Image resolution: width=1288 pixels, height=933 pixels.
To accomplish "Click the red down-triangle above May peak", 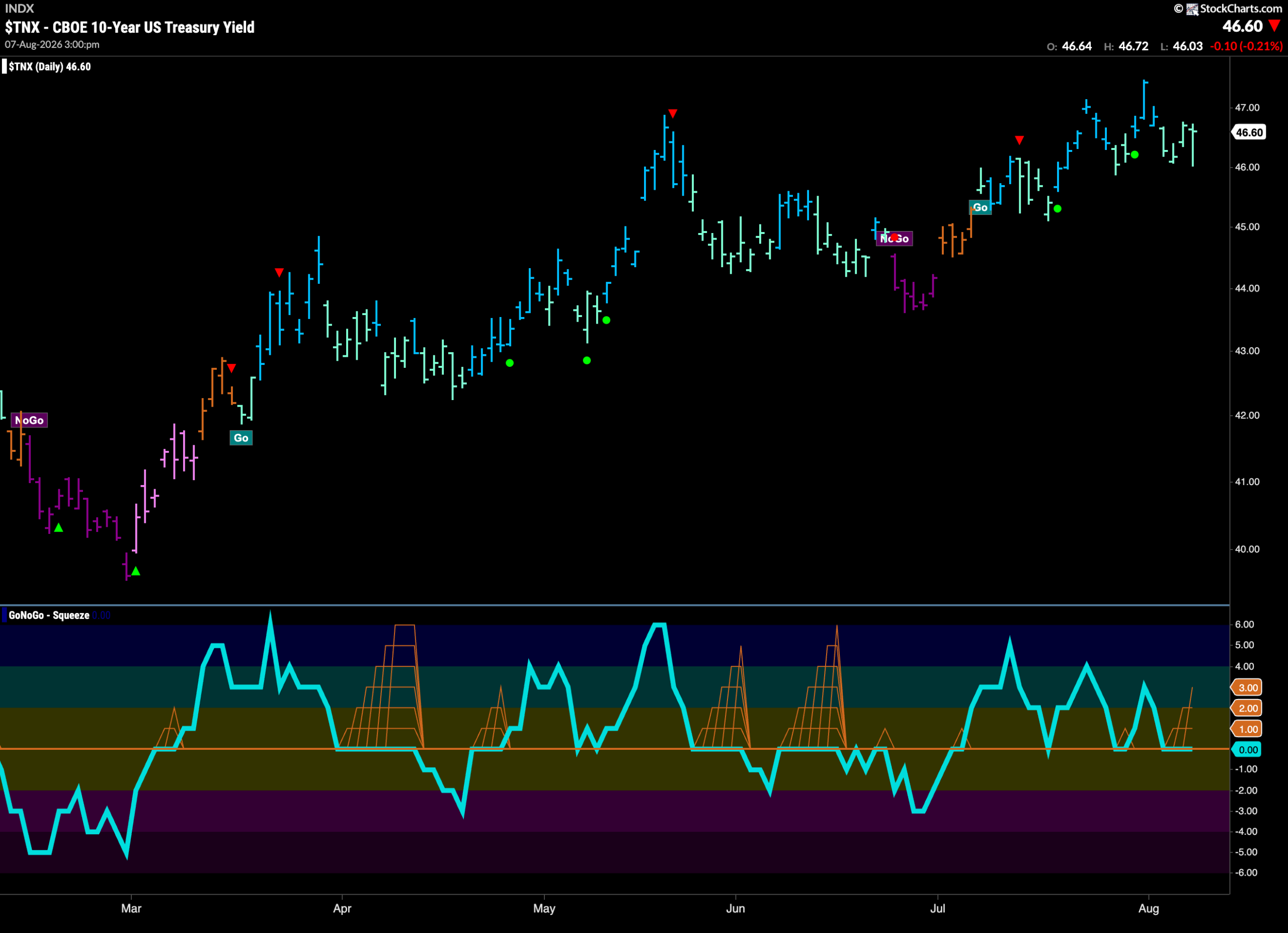I will tap(672, 114).
